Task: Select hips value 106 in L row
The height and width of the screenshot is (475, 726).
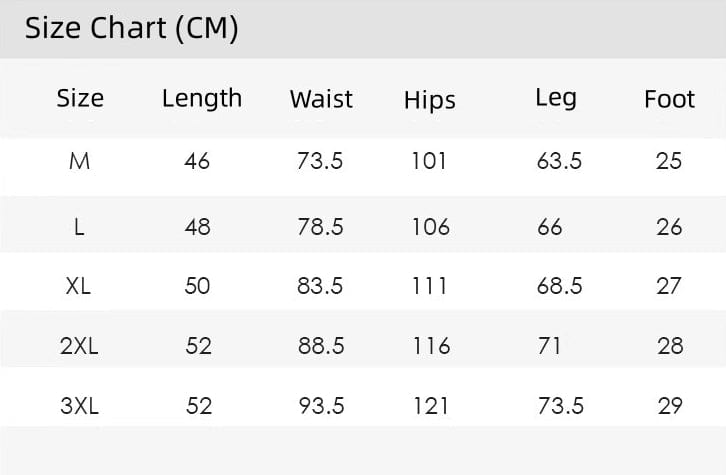Action: 431,227
